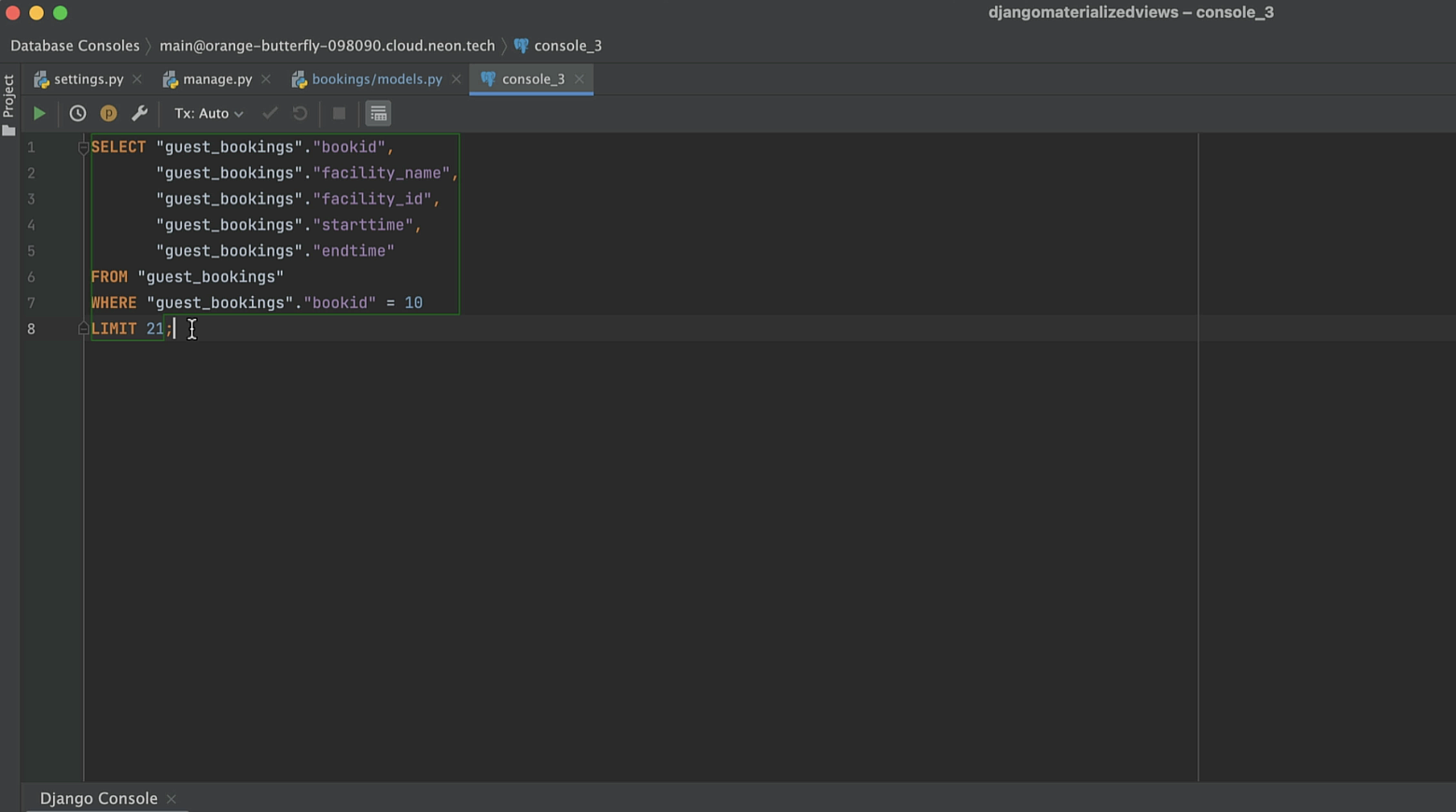
Task: Click the fold end marker on line 8
Action: [x=83, y=329]
